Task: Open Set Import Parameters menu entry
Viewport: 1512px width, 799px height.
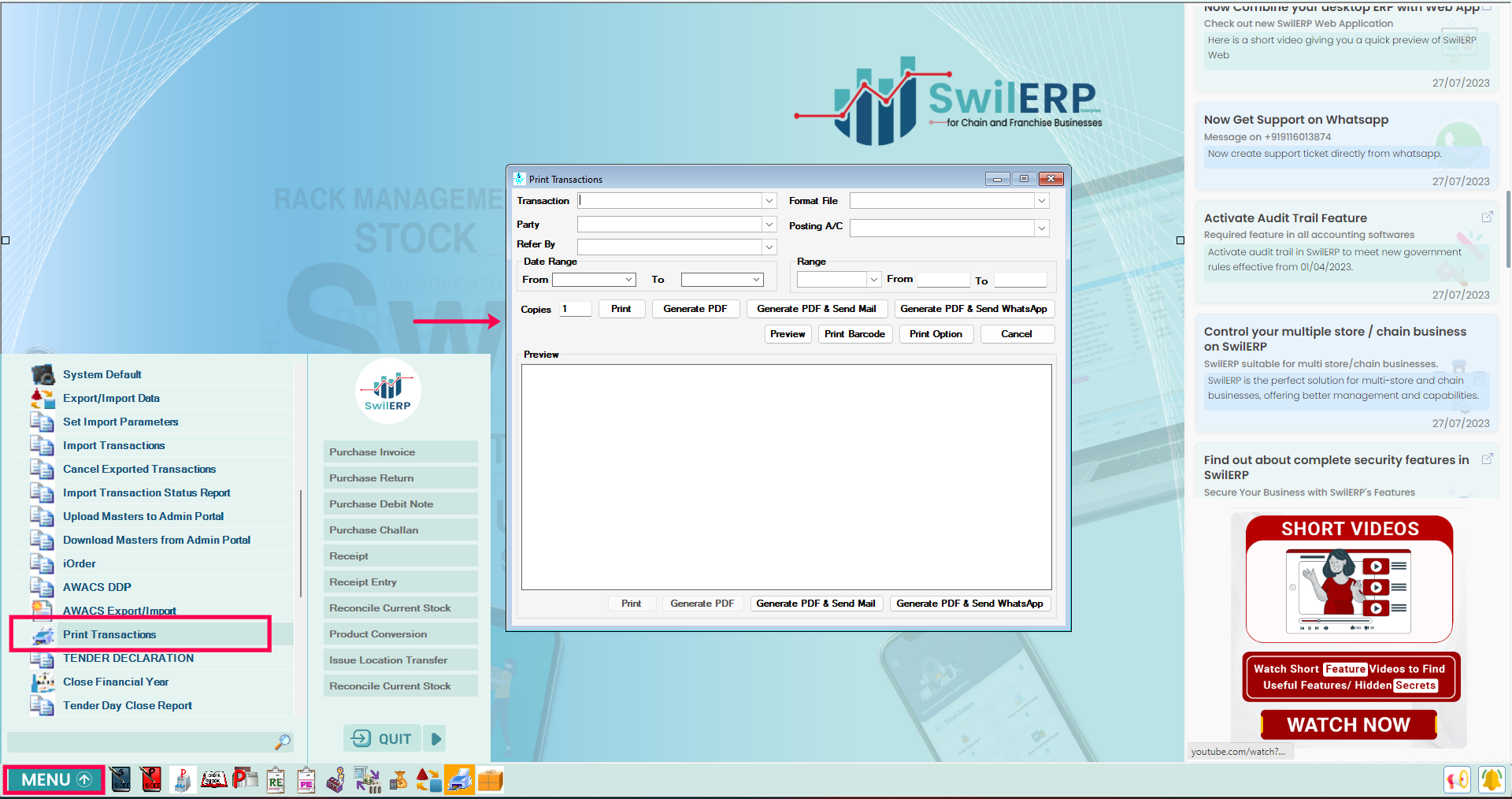Action: pyautogui.click(x=120, y=422)
